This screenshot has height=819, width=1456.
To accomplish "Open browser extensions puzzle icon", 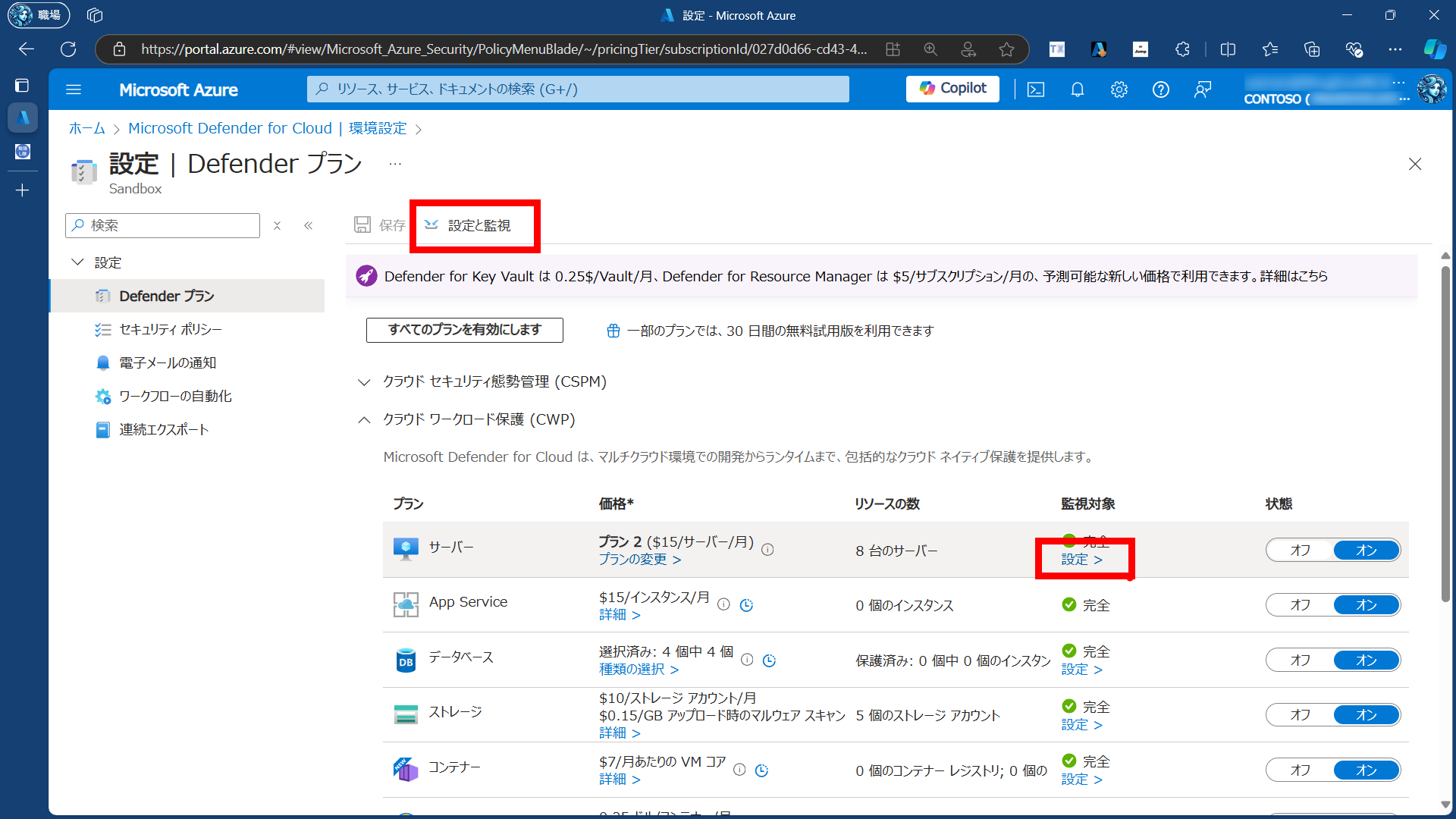I will [1182, 49].
